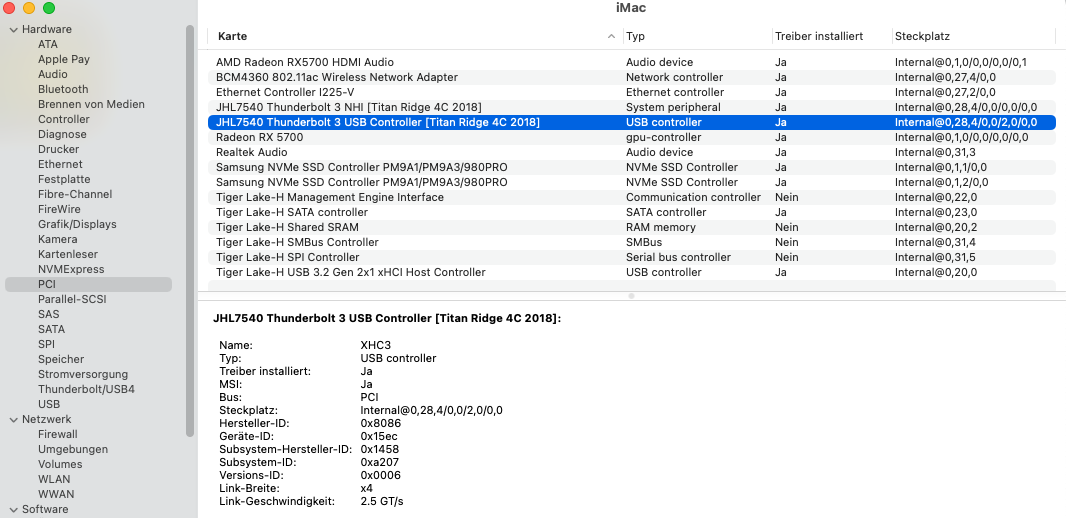1066x518 pixels.
Task: Click the red close window button
Action: tap(12, 8)
